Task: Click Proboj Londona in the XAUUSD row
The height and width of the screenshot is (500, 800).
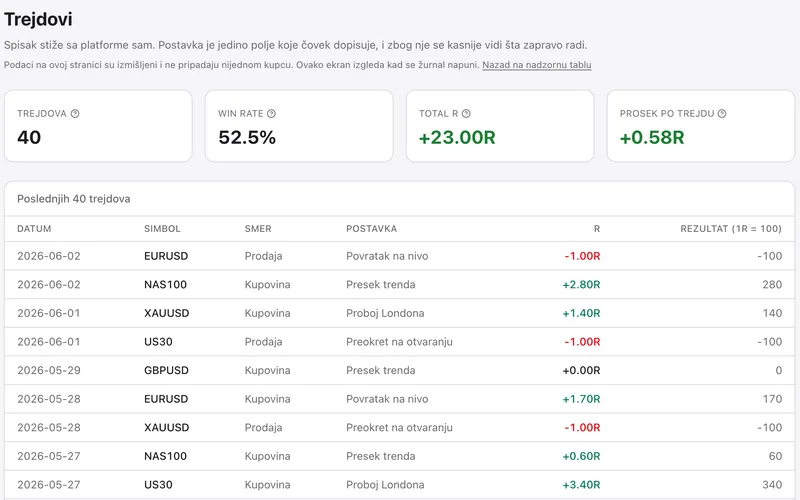Action: point(385,313)
